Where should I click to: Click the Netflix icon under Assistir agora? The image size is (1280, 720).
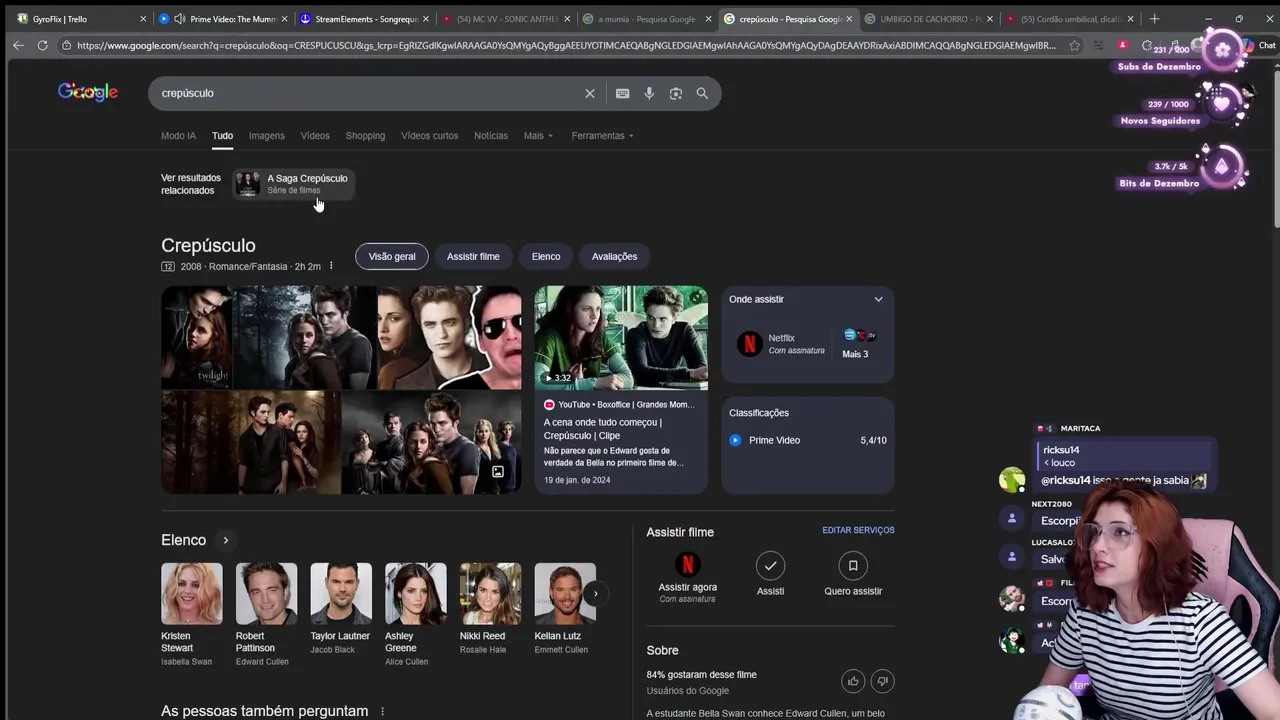(687, 565)
